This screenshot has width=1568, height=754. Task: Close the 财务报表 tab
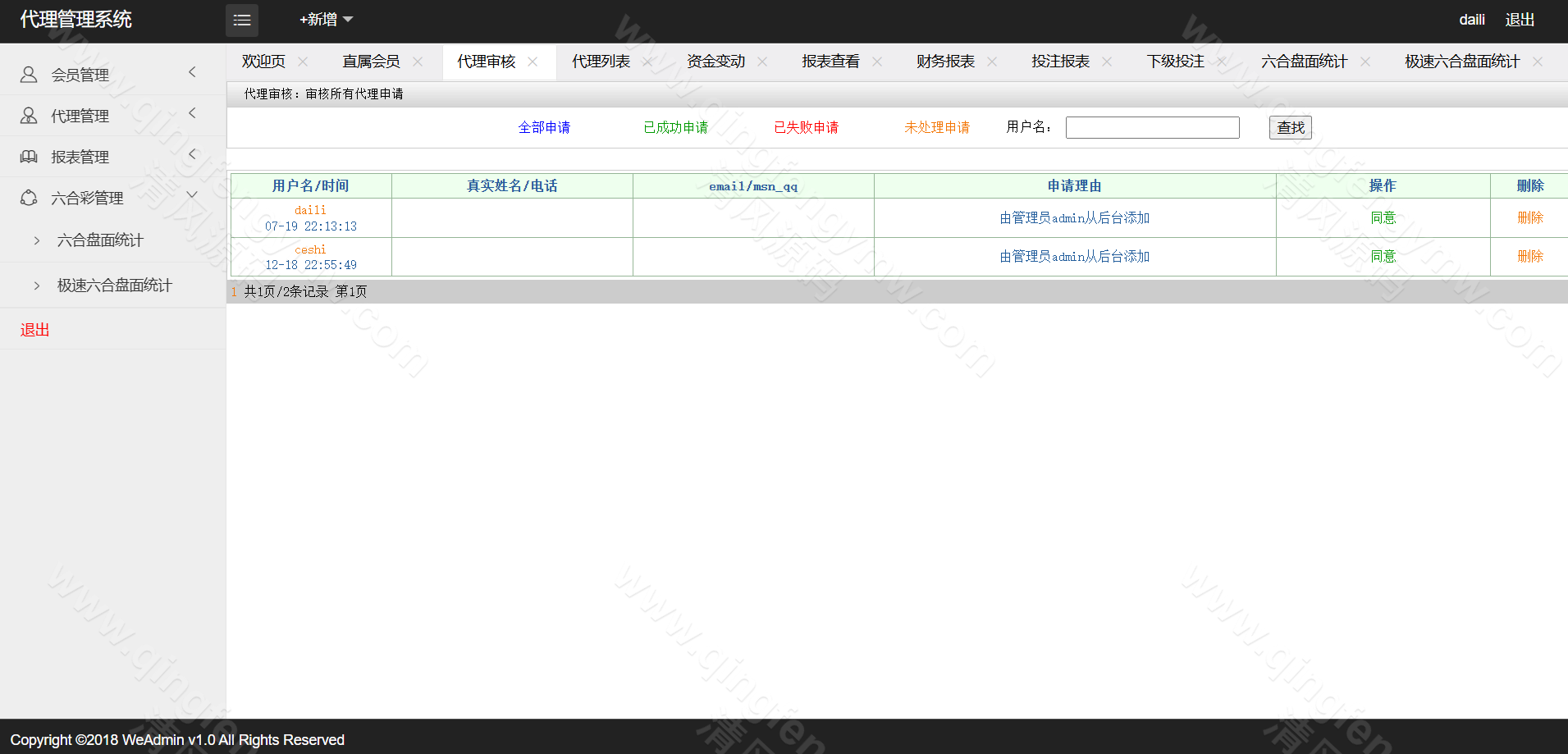992,62
